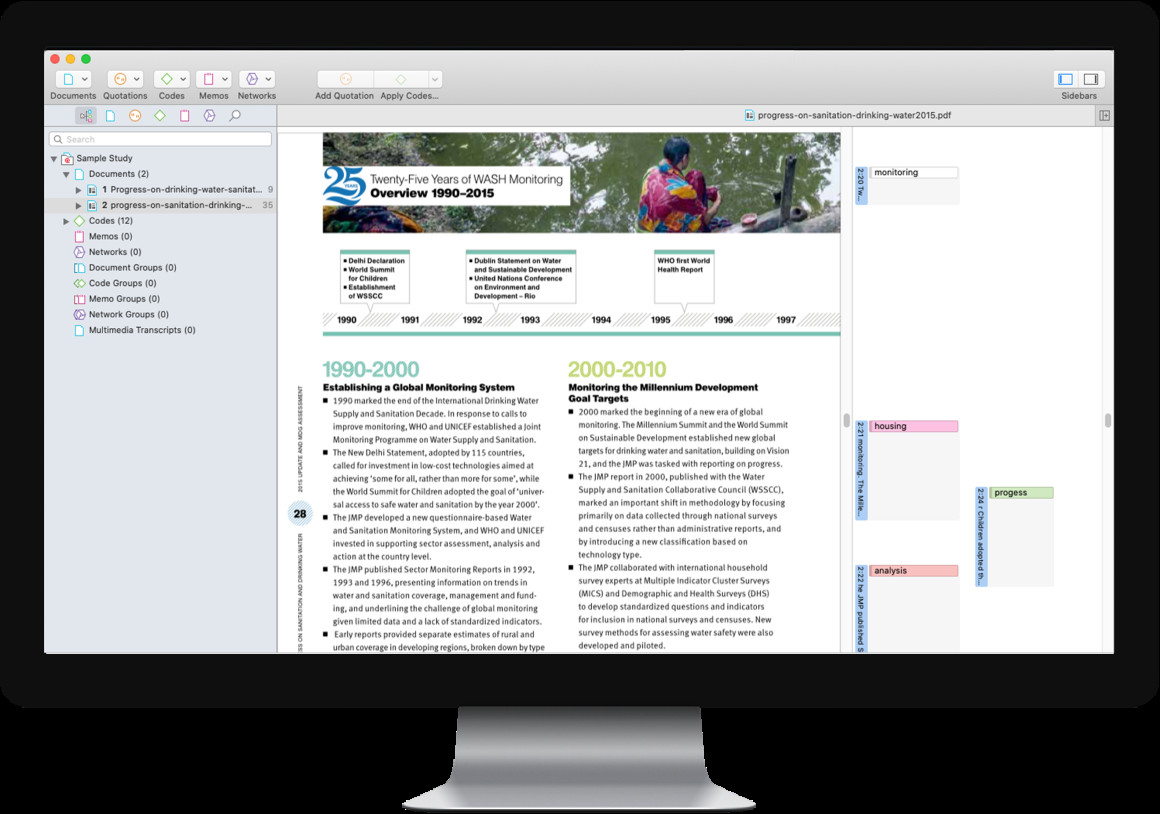Click quotation bar 2:22 in the margin

(861, 608)
